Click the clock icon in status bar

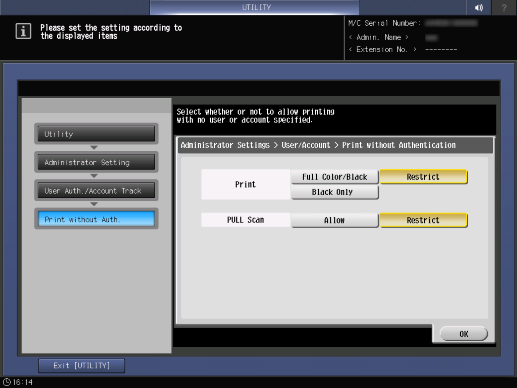[7, 382]
